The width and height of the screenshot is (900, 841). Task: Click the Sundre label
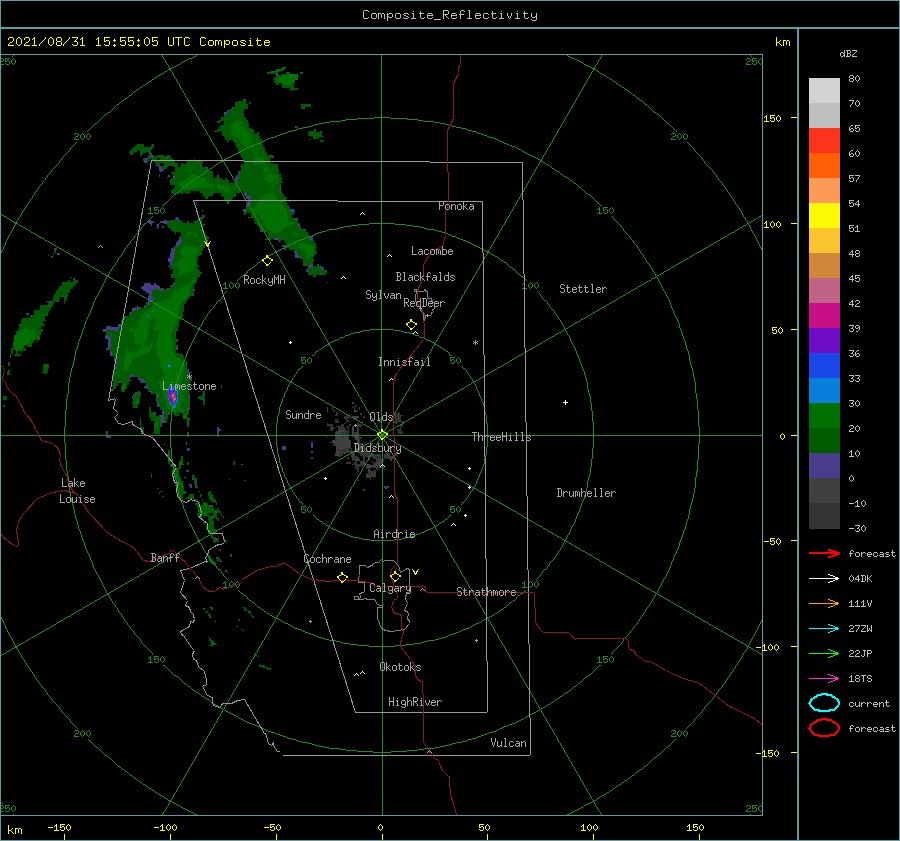coord(303,414)
